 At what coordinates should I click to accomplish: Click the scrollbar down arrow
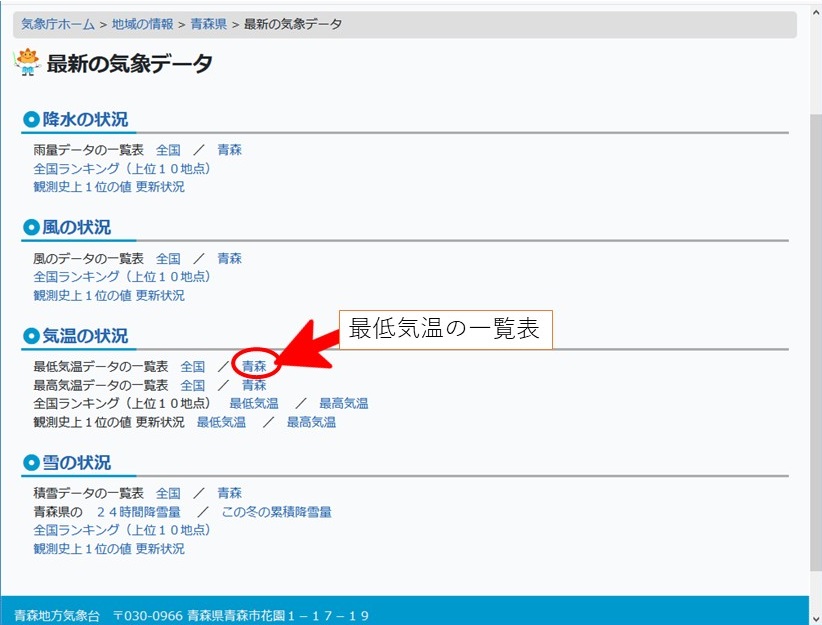816,619
